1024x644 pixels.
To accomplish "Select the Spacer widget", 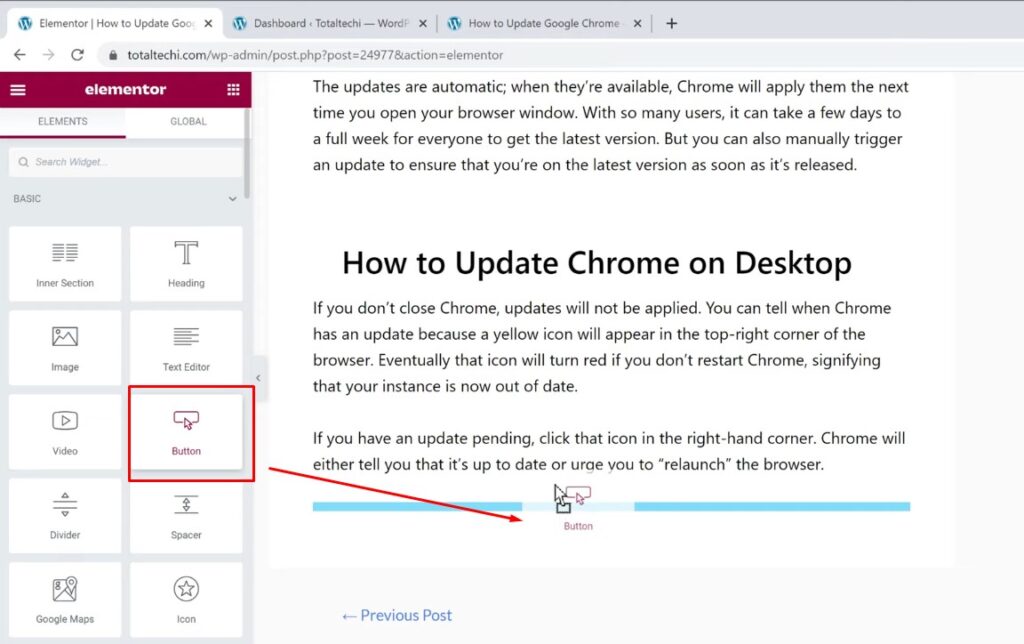I will coord(186,515).
